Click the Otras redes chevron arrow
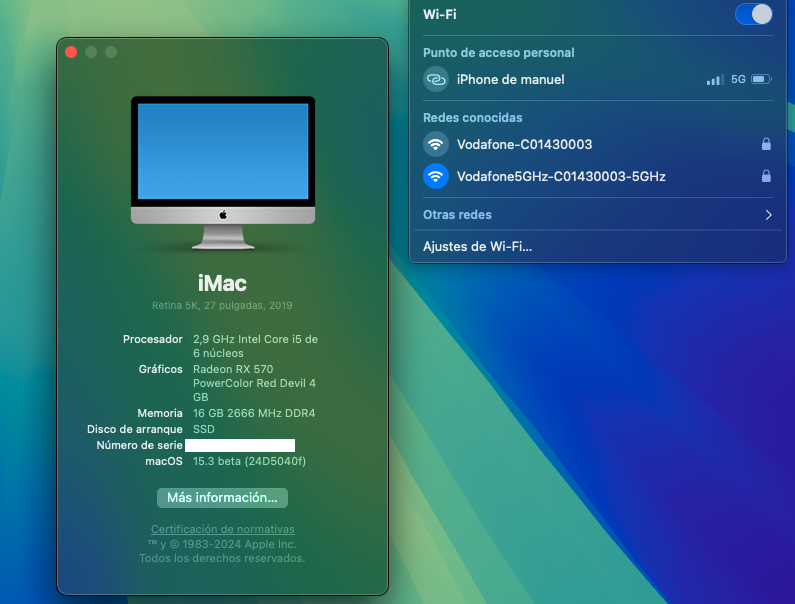 click(769, 215)
